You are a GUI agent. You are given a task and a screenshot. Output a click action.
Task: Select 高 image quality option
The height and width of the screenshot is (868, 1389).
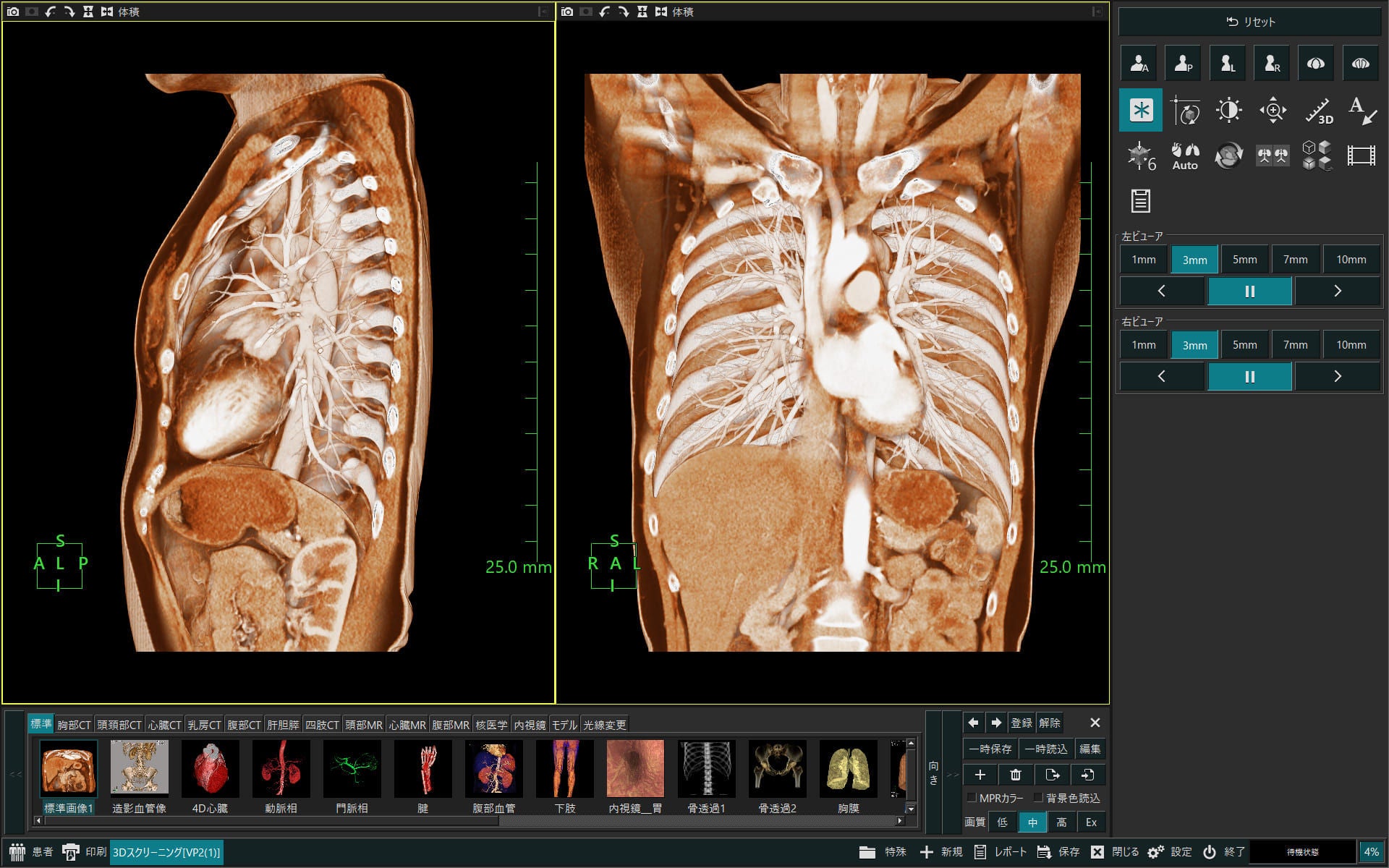coord(1061,822)
